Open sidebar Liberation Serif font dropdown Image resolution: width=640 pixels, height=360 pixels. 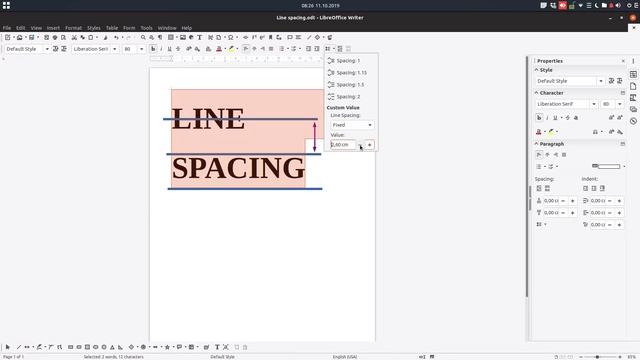tap(594, 104)
